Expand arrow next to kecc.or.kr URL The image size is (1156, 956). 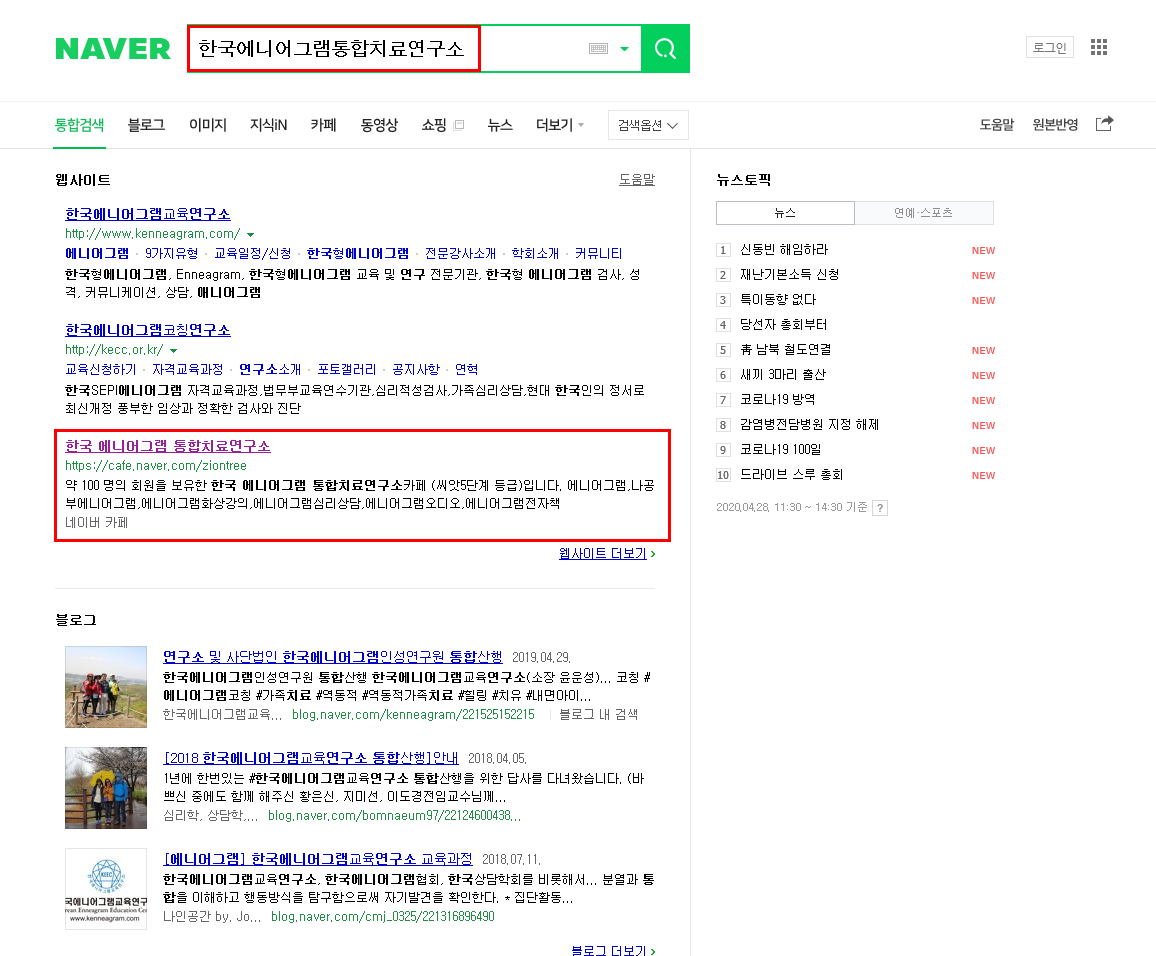[x=173, y=350]
